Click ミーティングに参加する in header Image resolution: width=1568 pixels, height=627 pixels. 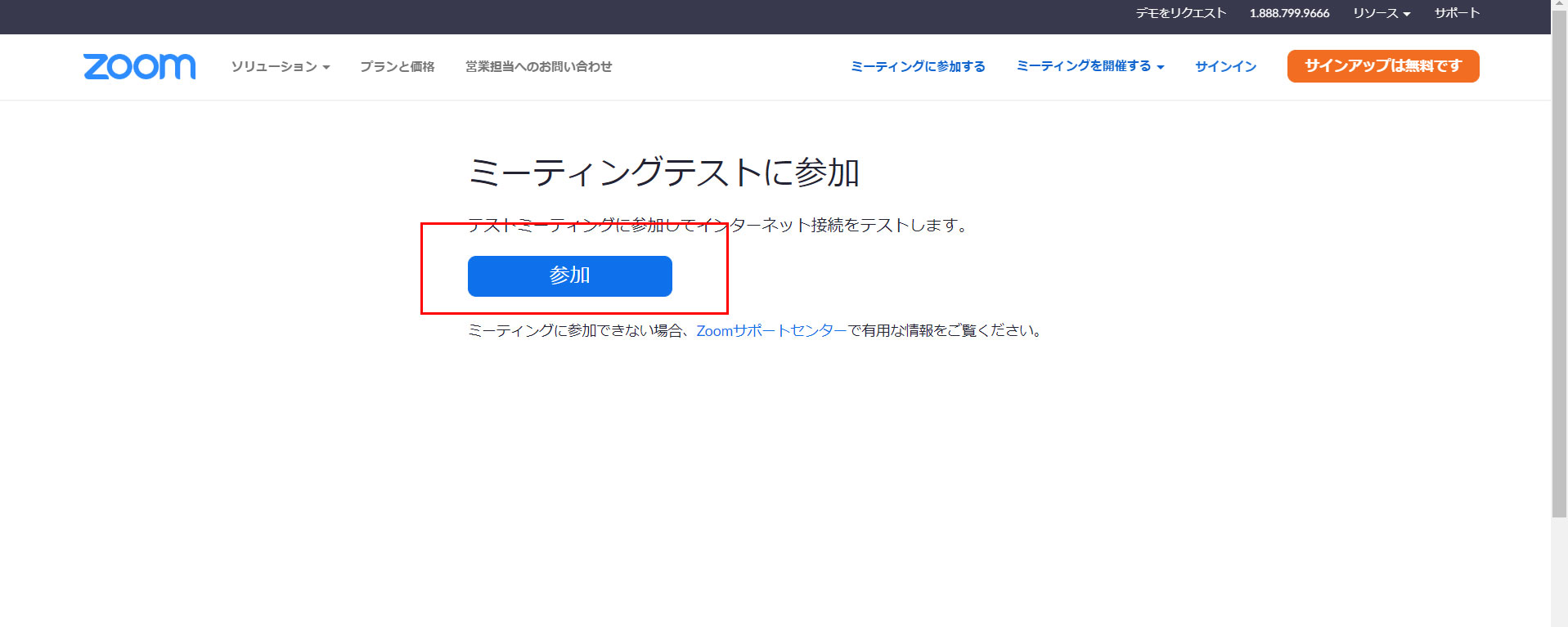918,66
